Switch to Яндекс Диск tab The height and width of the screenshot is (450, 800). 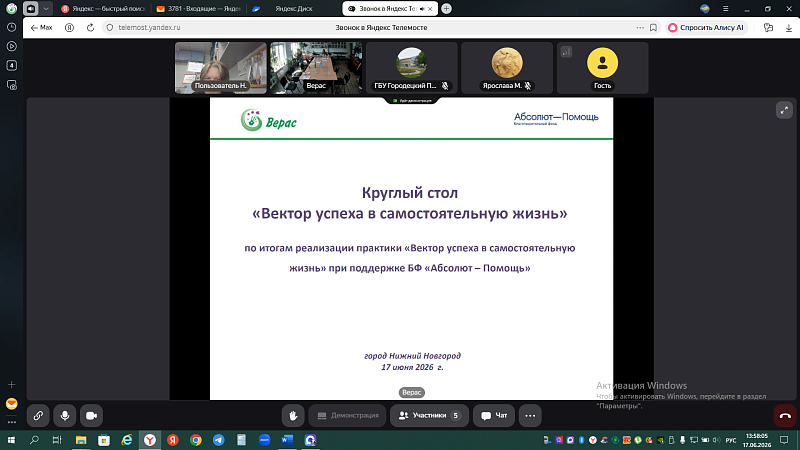(293, 9)
